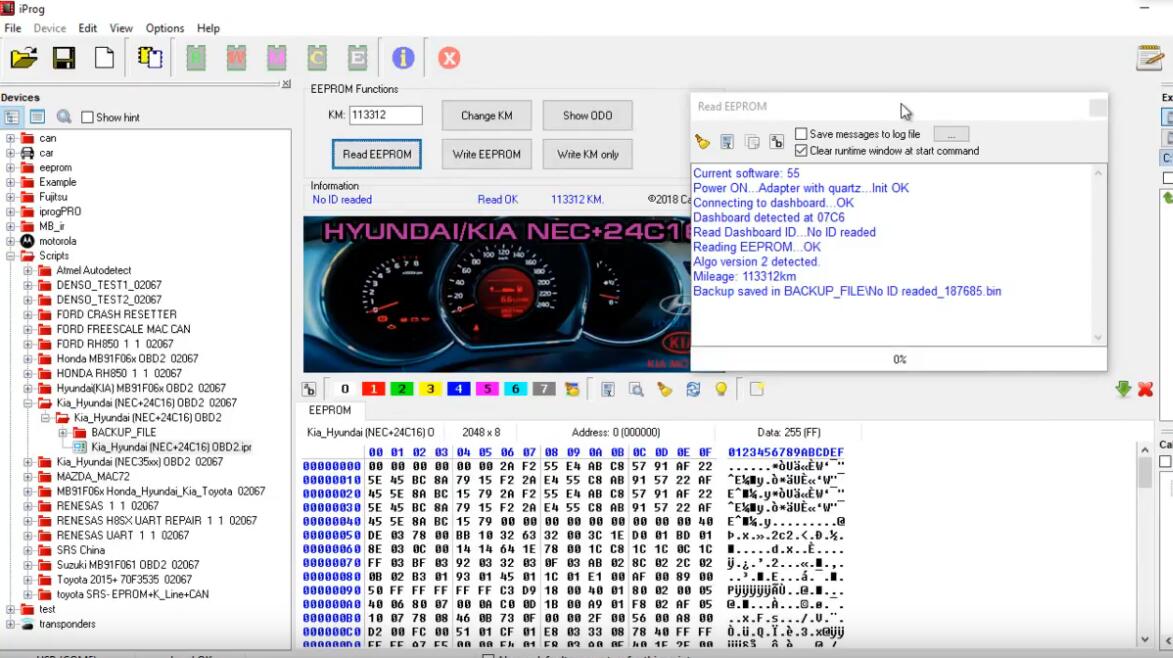The image size is (1173, 658).
Task: Select the FORD CRASH RESETTER script
Action: [117, 315]
